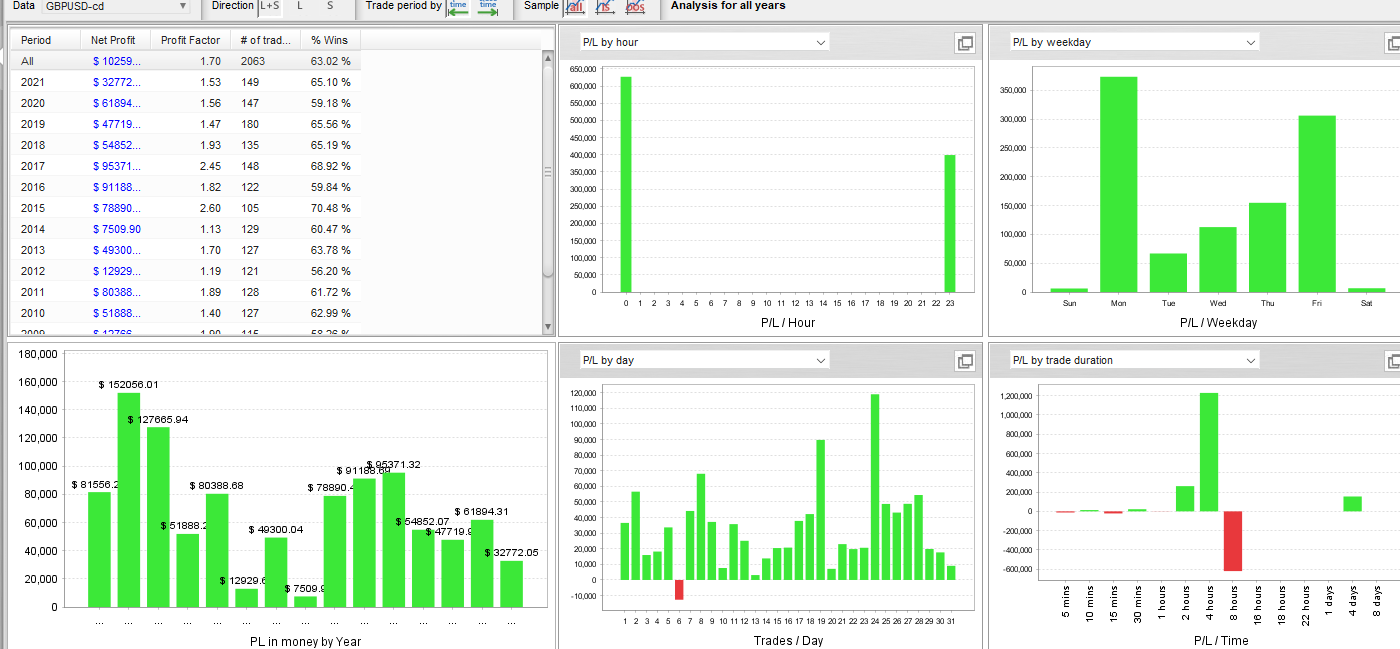Click the $ 152056.01 yearly bar
The image size is (1400, 649).
coord(129,499)
